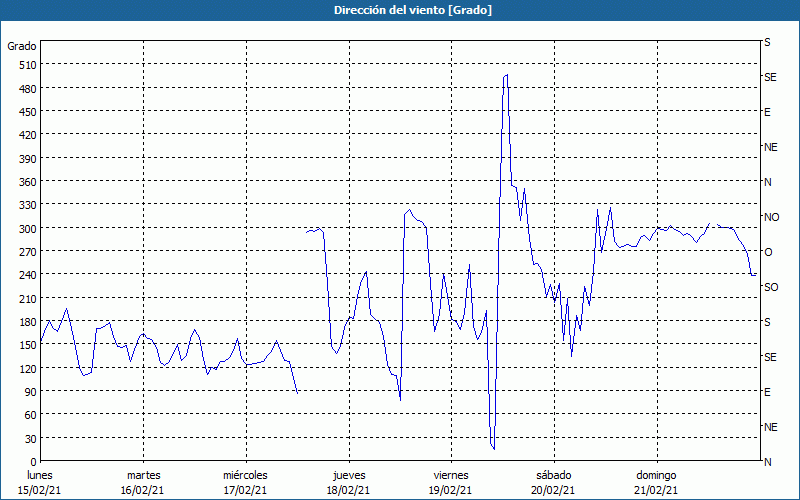Viewport: 800px width, 500px height.
Task: Select the 'NE' compass label level with 30
Action: click(x=771, y=427)
